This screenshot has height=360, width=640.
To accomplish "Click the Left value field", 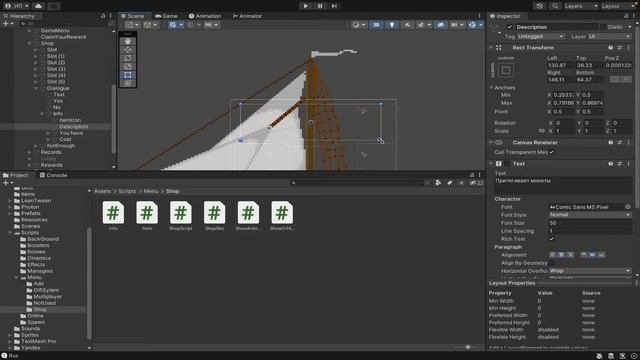I will [560, 65].
